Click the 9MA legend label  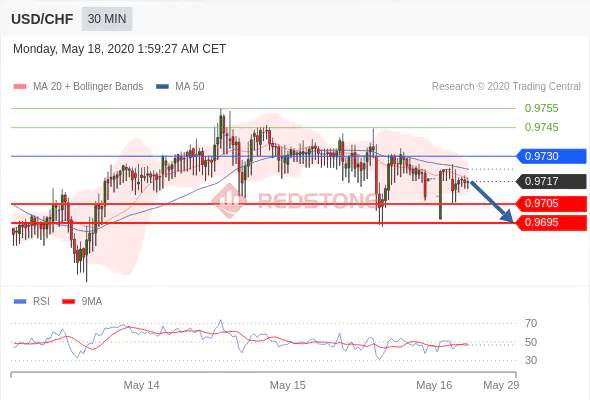pos(91,301)
